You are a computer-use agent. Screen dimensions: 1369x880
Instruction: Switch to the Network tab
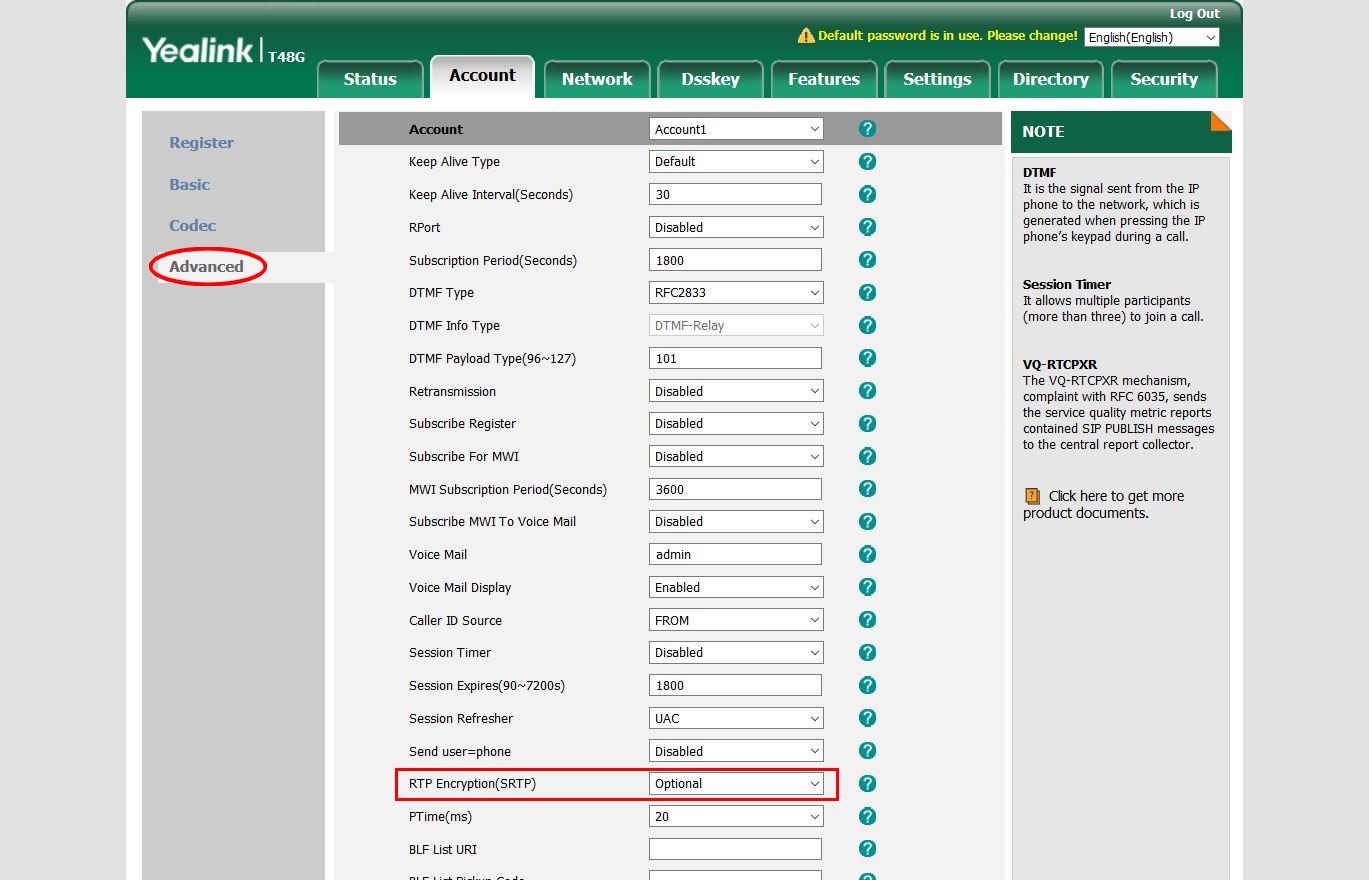pyautogui.click(x=597, y=79)
